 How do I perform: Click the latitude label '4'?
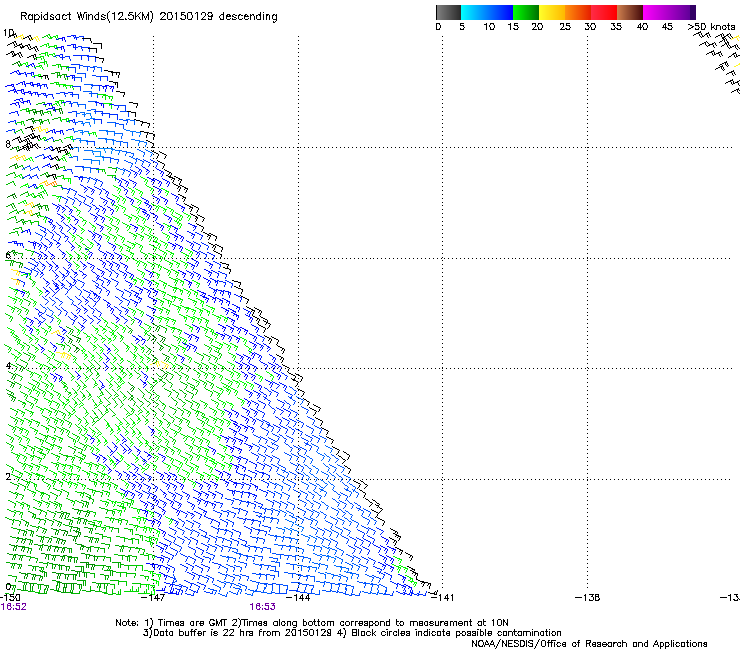coord(8,366)
